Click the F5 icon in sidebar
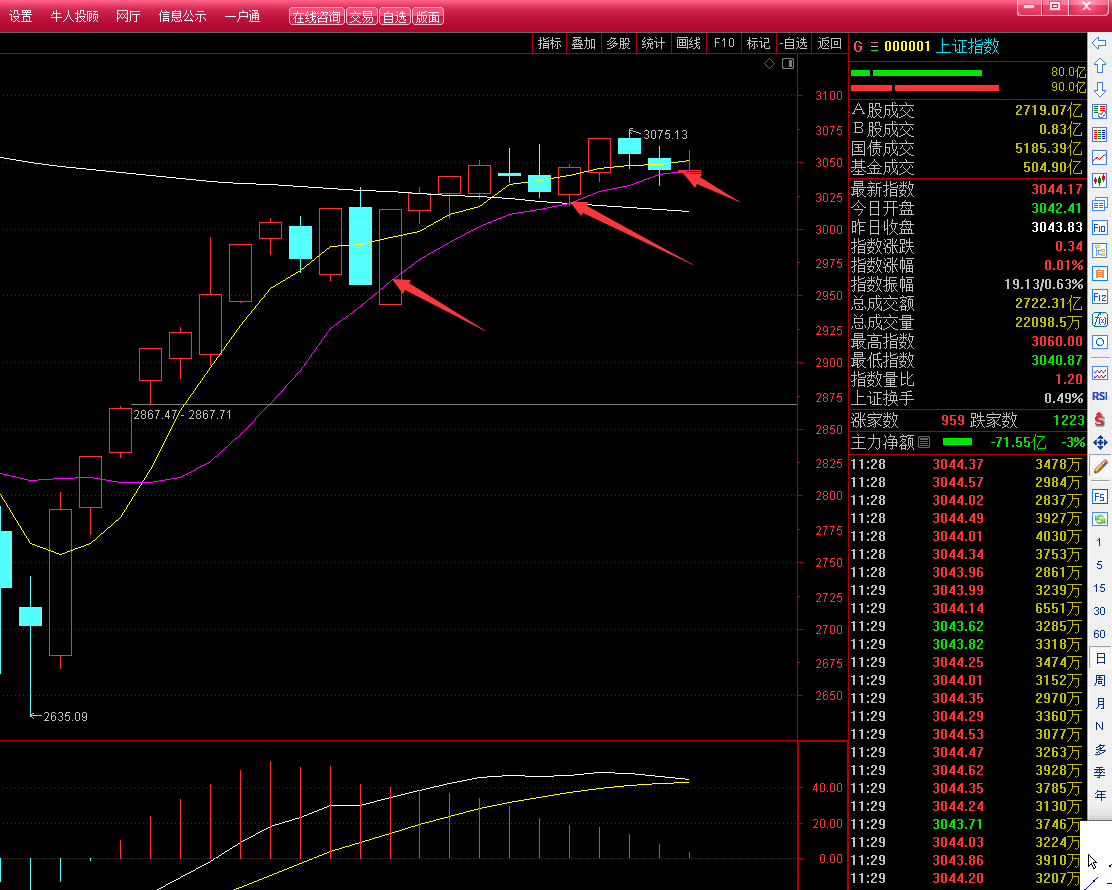Screen dimensions: 1112x890 (x=1099, y=496)
